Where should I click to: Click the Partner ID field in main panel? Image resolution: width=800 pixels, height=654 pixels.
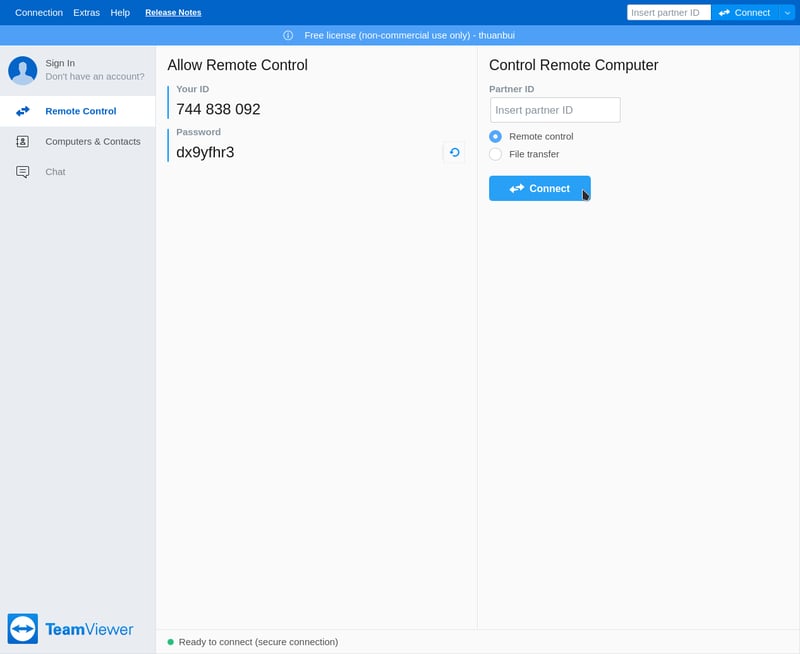pyautogui.click(x=555, y=110)
